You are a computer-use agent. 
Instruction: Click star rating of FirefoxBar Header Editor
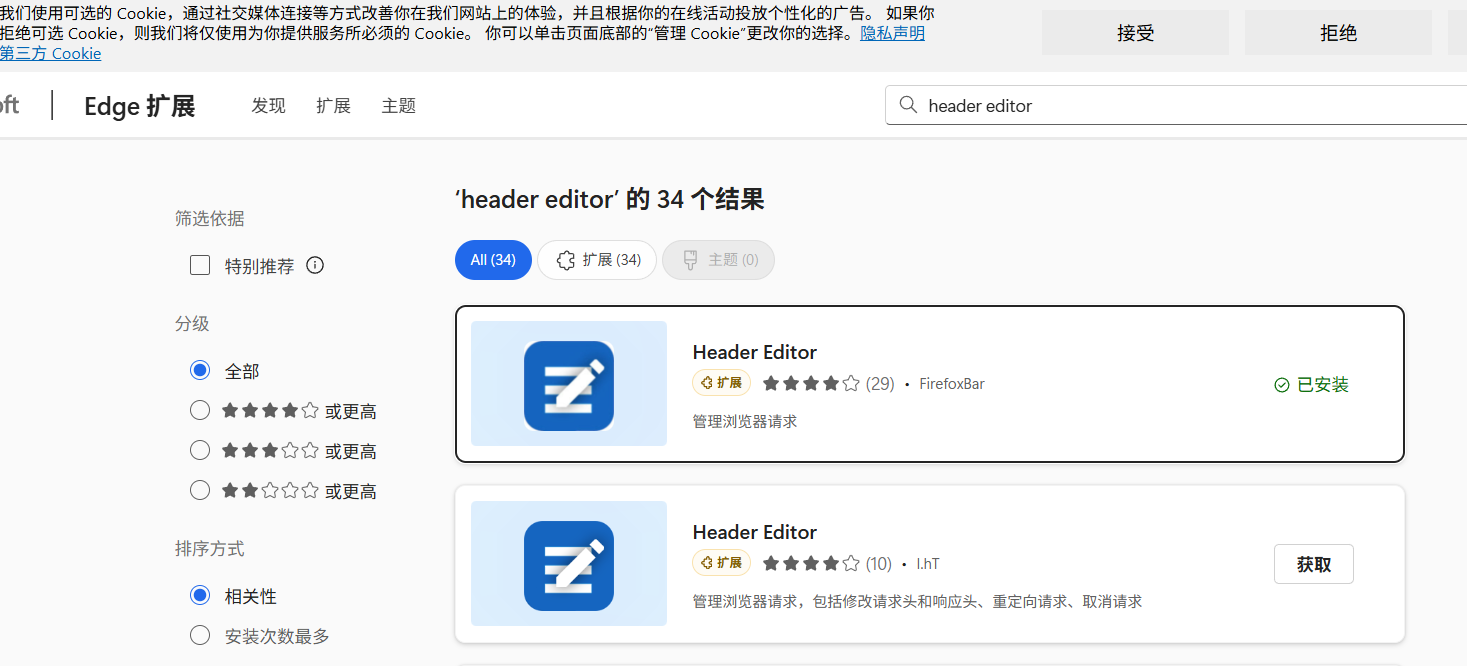coord(811,383)
